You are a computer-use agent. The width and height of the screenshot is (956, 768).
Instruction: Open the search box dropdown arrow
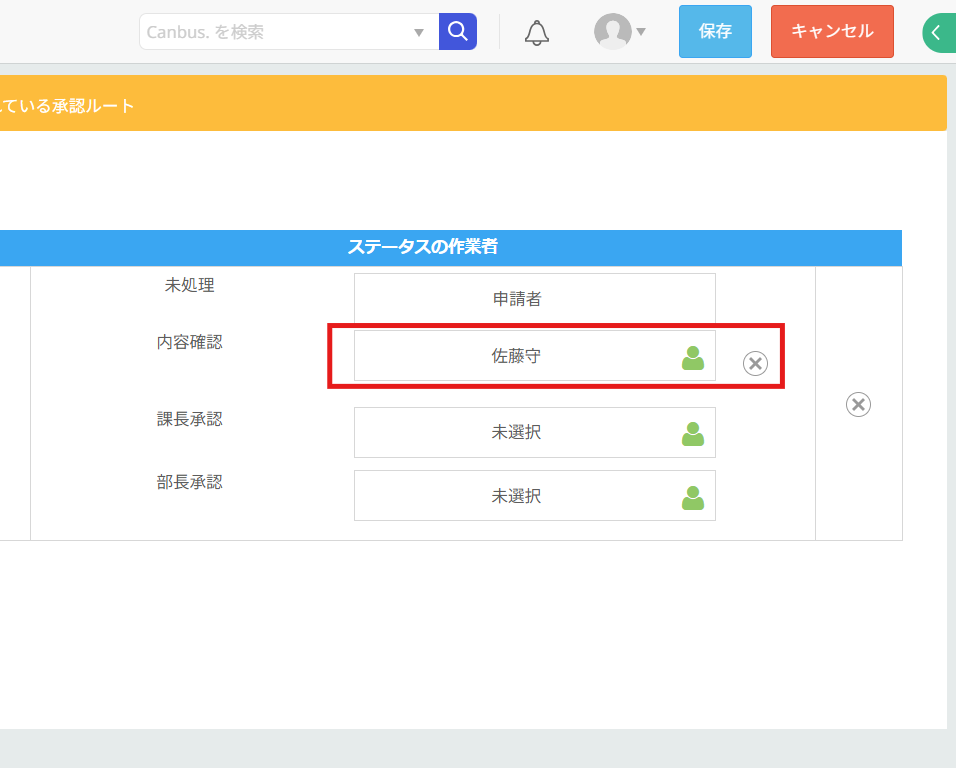(419, 32)
